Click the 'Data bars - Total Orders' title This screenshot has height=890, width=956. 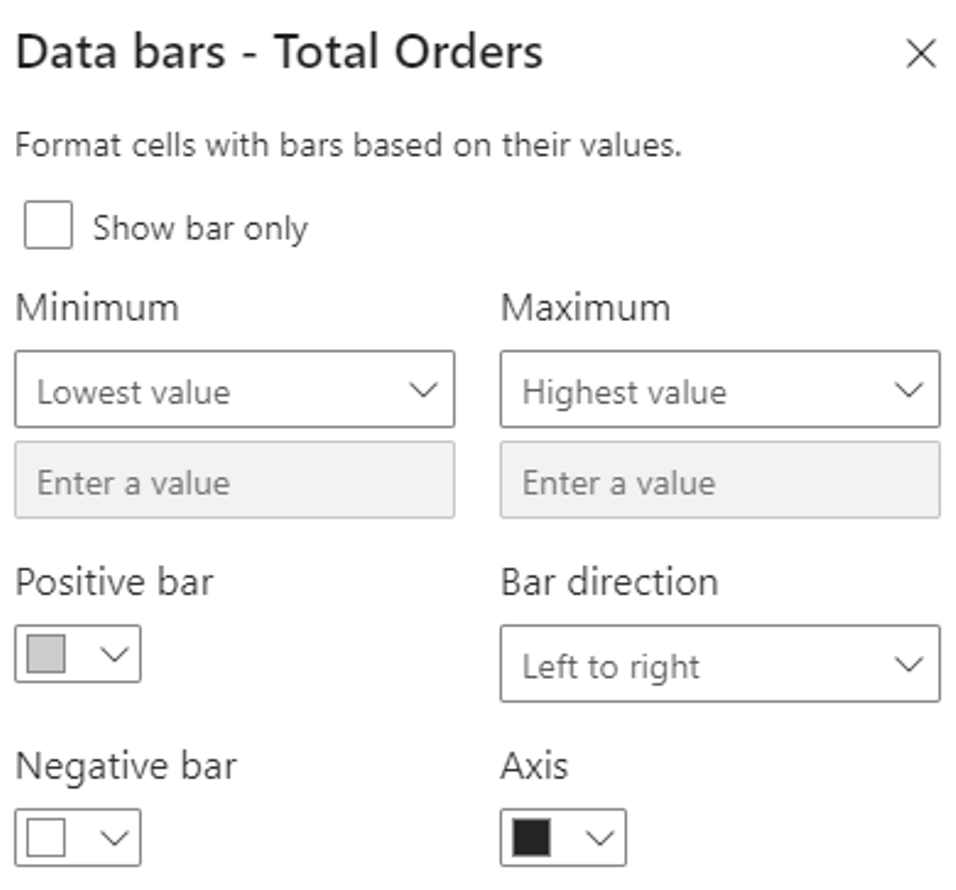tap(279, 52)
